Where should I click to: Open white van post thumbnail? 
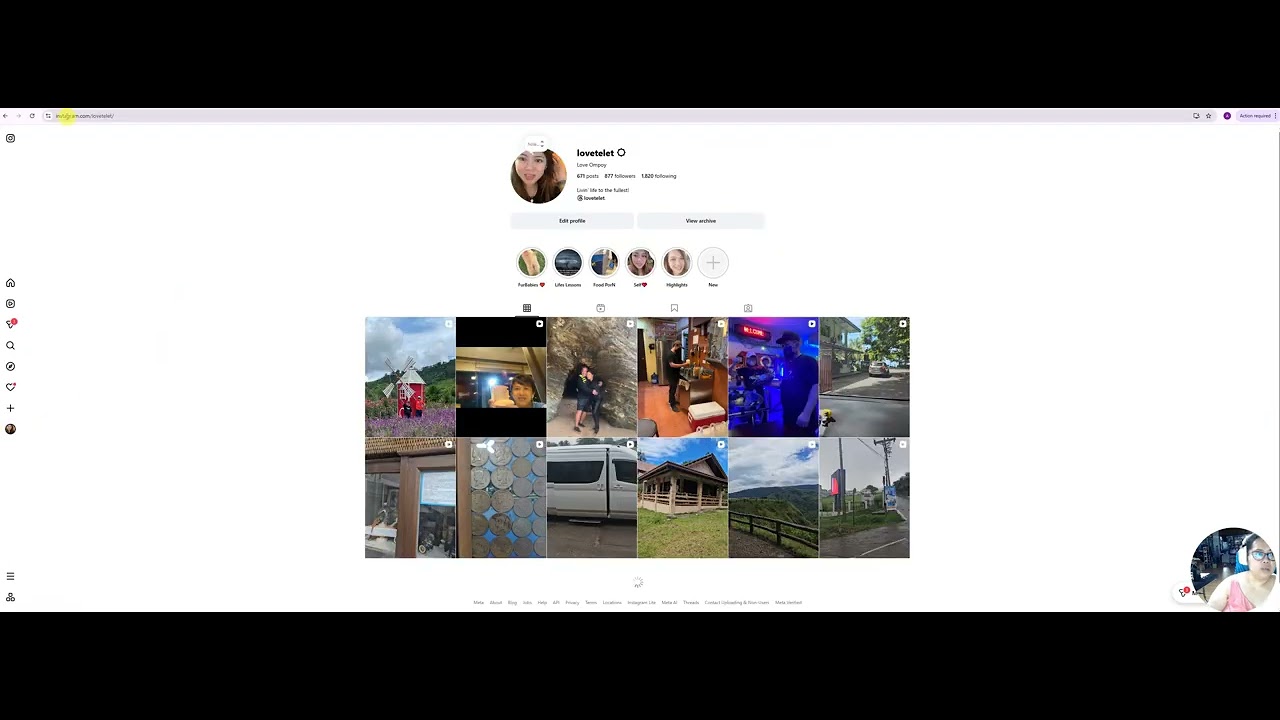[592, 498]
